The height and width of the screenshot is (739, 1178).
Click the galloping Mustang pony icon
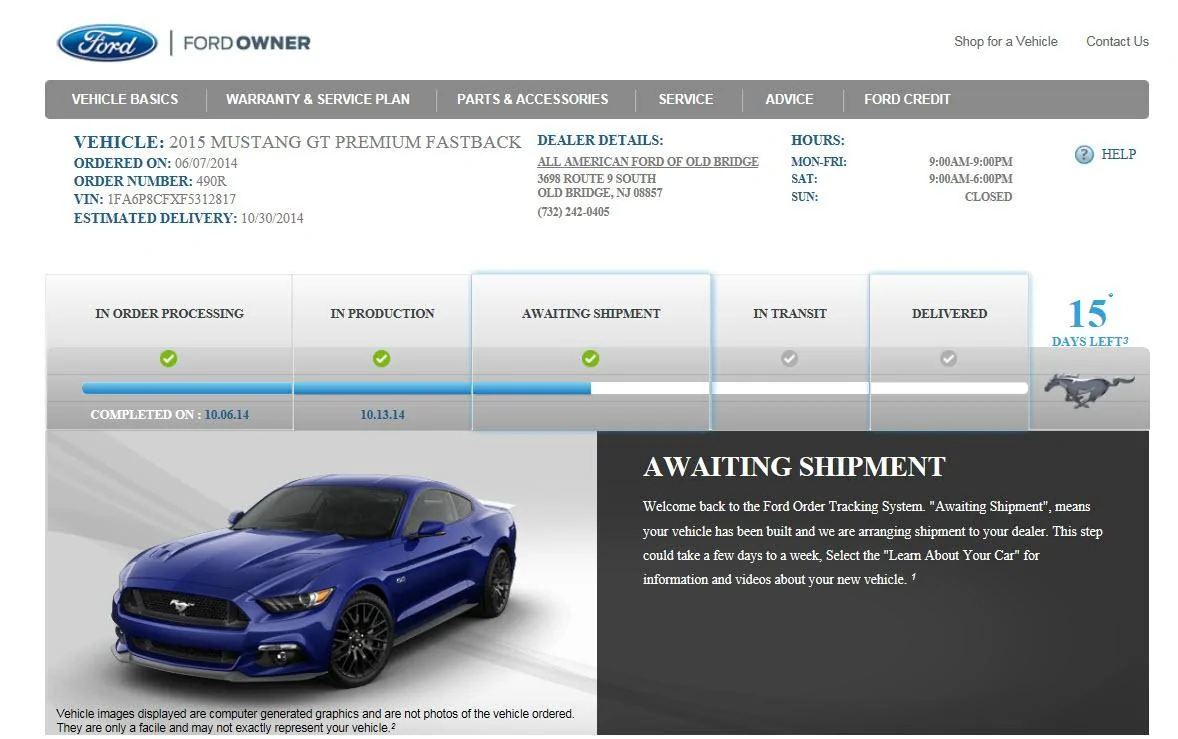(1089, 390)
